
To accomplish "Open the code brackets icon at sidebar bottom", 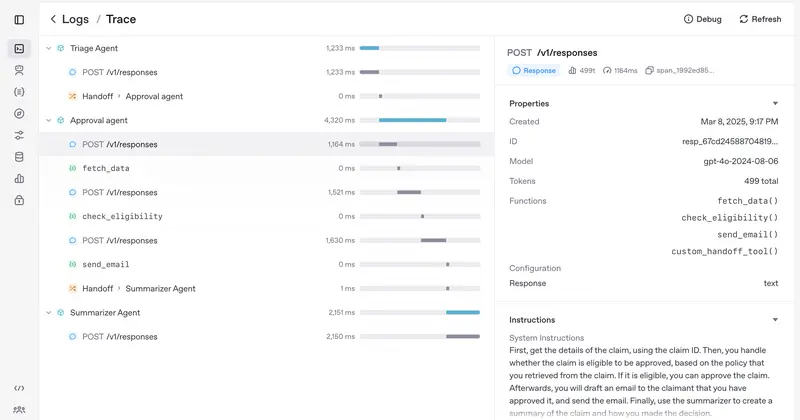I will pos(19,388).
